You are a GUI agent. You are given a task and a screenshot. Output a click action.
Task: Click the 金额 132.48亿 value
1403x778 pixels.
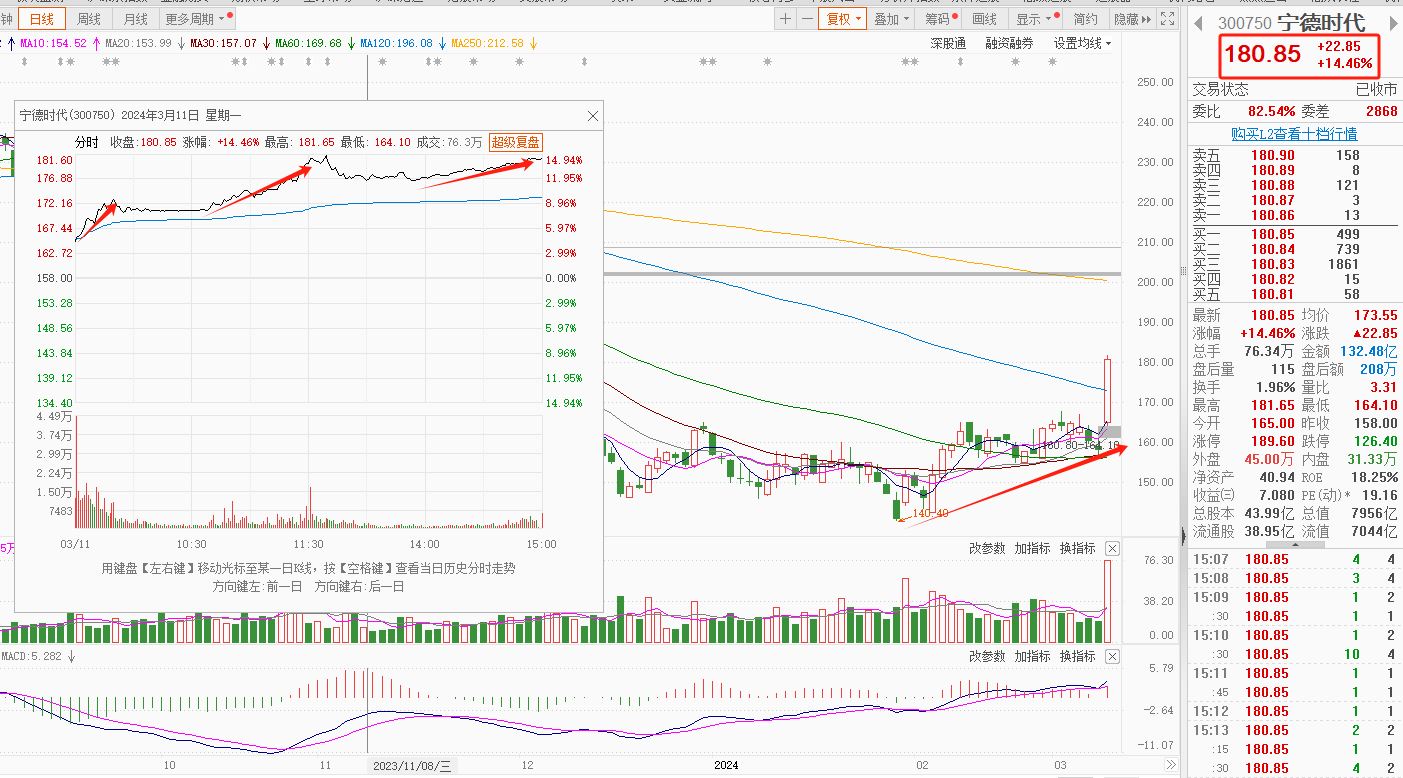1369,351
